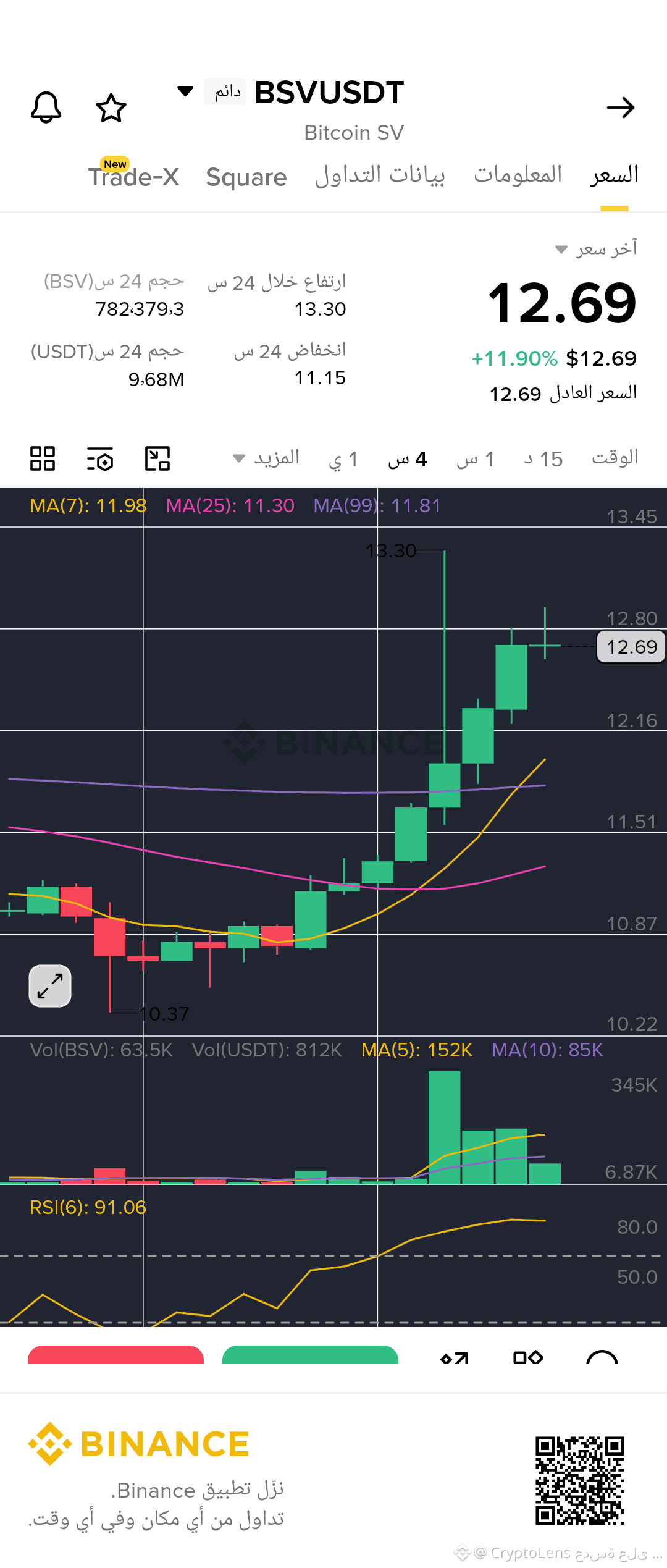Tap the 24h high value 13.30
This screenshot has height=1568, width=667.
(x=320, y=309)
